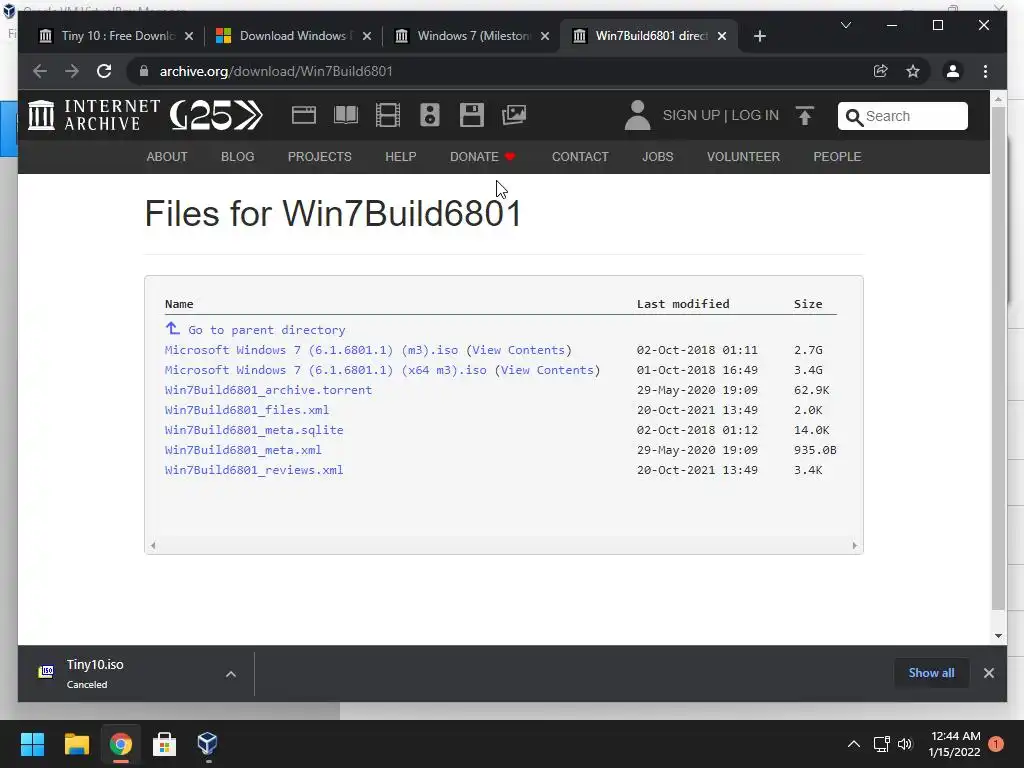The width and height of the screenshot is (1024, 768).
Task: Open Win7Build6801_meta.sqlite
Action: [x=254, y=430]
